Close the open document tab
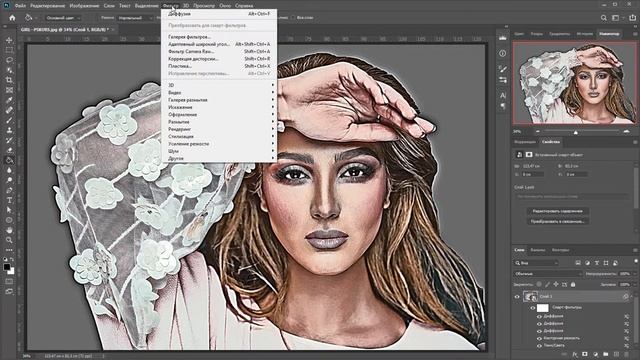 point(113,29)
